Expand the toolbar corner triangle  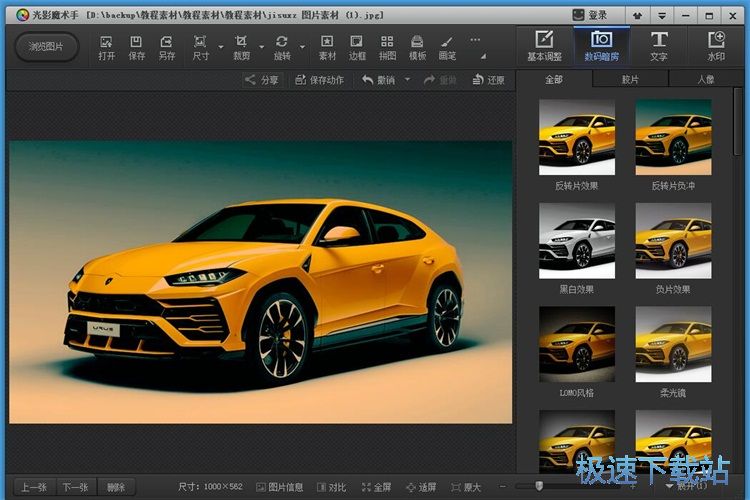(x=484, y=56)
